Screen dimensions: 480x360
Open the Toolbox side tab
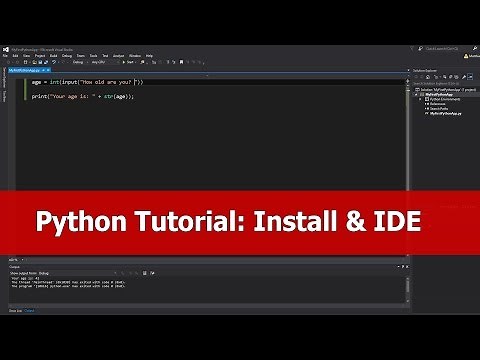coord(4,96)
